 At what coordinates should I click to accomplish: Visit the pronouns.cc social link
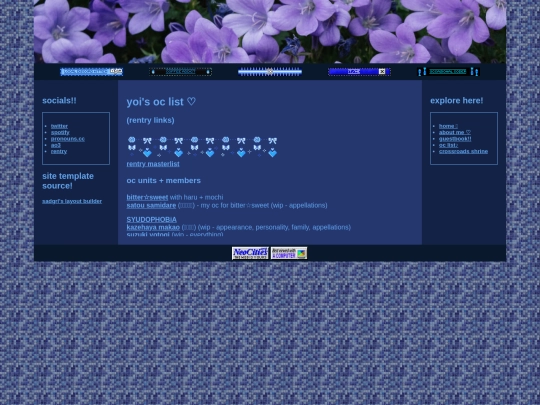(x=68, y=139)
